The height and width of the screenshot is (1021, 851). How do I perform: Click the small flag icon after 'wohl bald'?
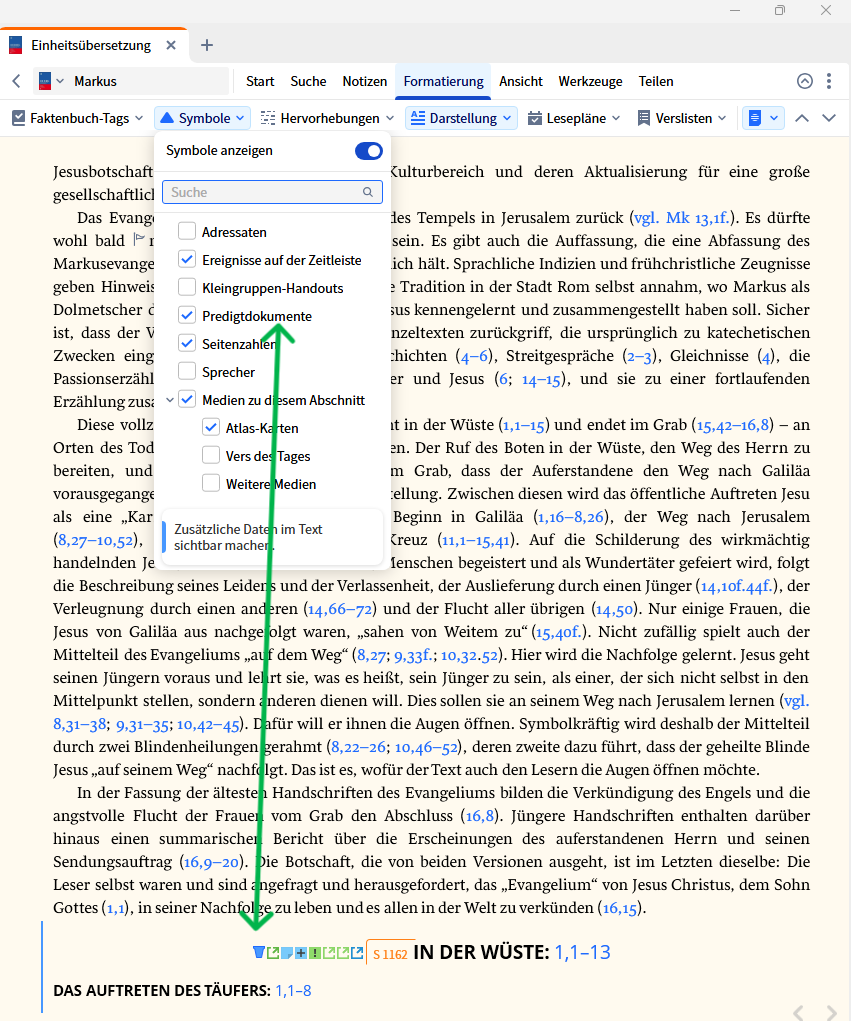pyautogui.click(x=138, y=240)
